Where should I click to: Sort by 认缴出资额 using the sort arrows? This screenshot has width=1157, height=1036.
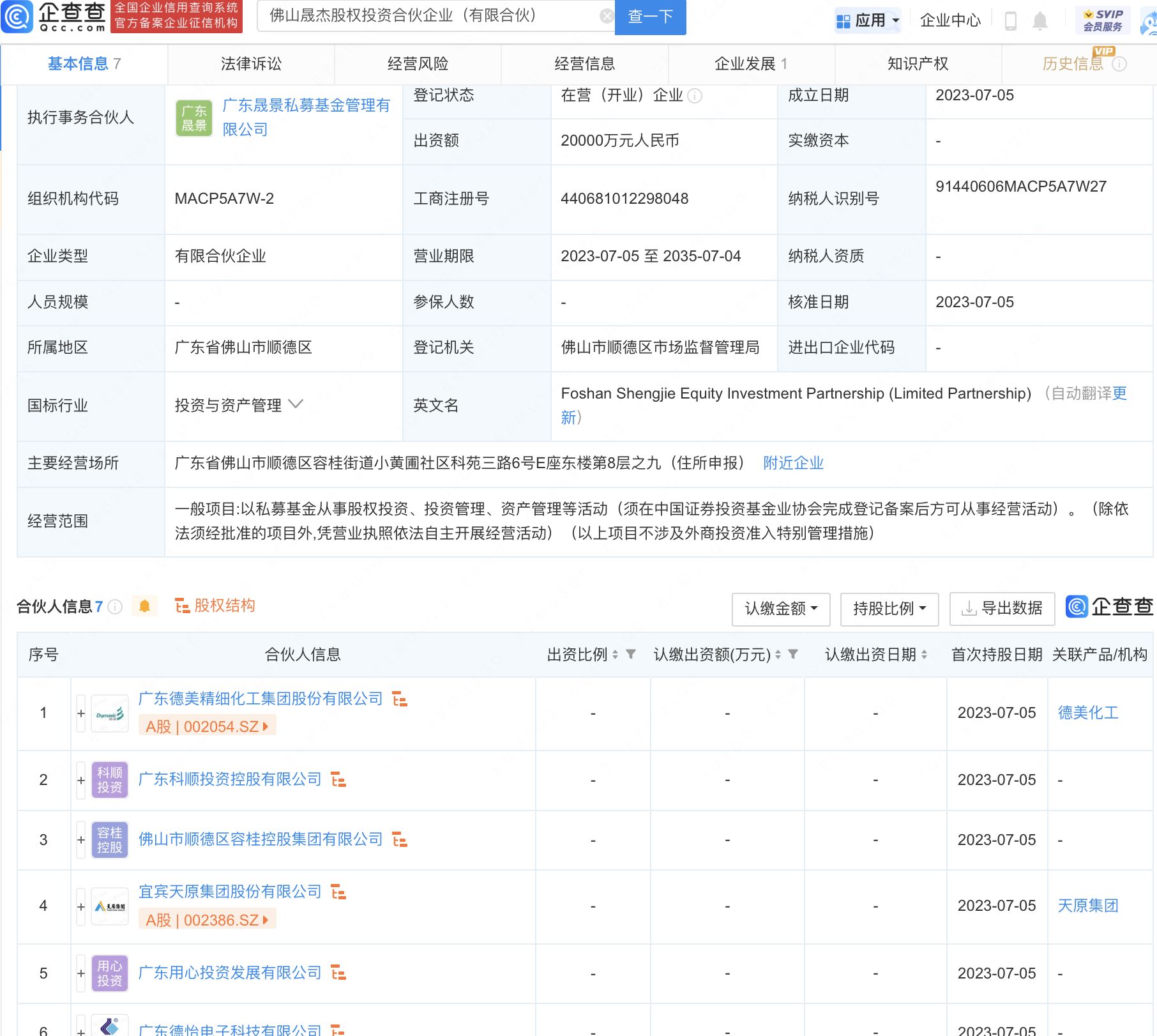778,655
